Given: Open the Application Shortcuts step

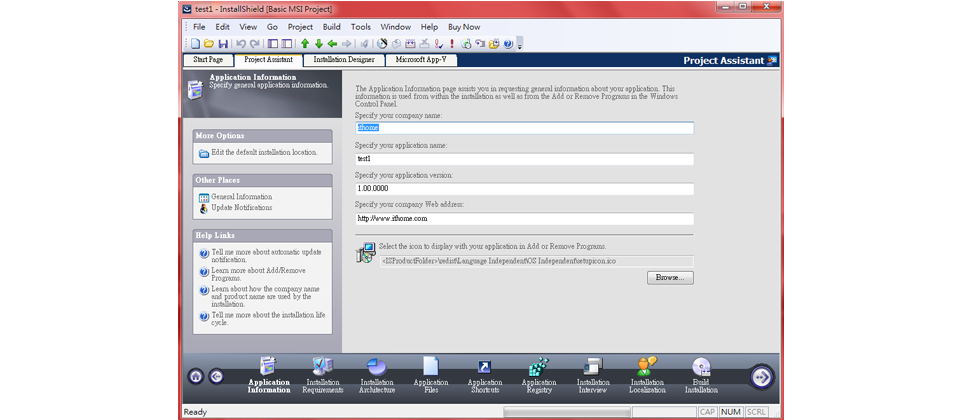Looking at the screenshot, I should (485, 373).
